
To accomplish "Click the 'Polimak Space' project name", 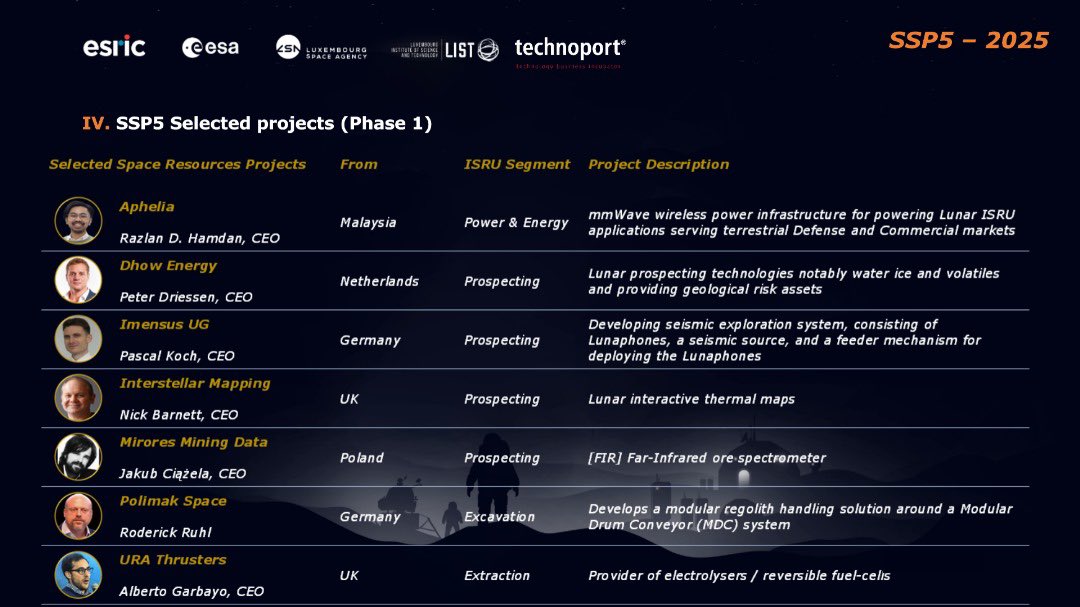I will pos(173,501).
